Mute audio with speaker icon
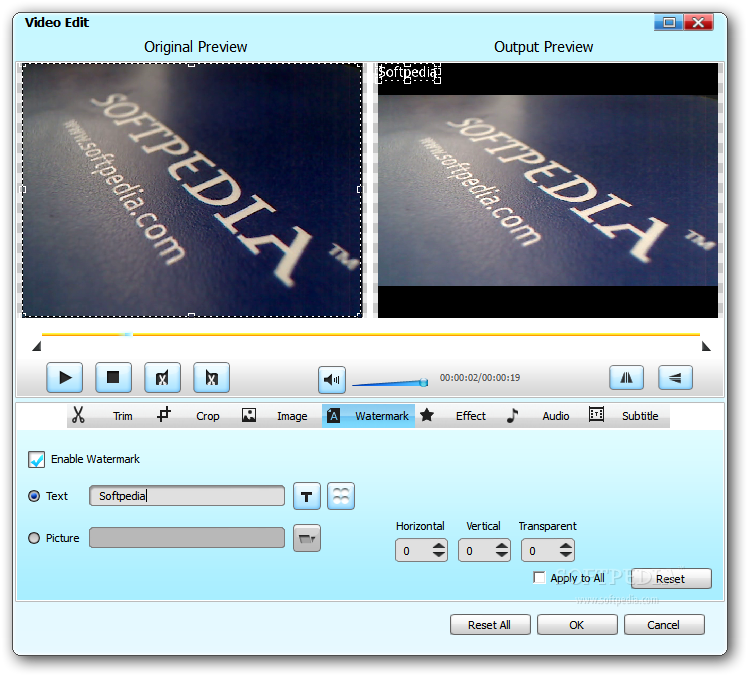 click(332, 380)
